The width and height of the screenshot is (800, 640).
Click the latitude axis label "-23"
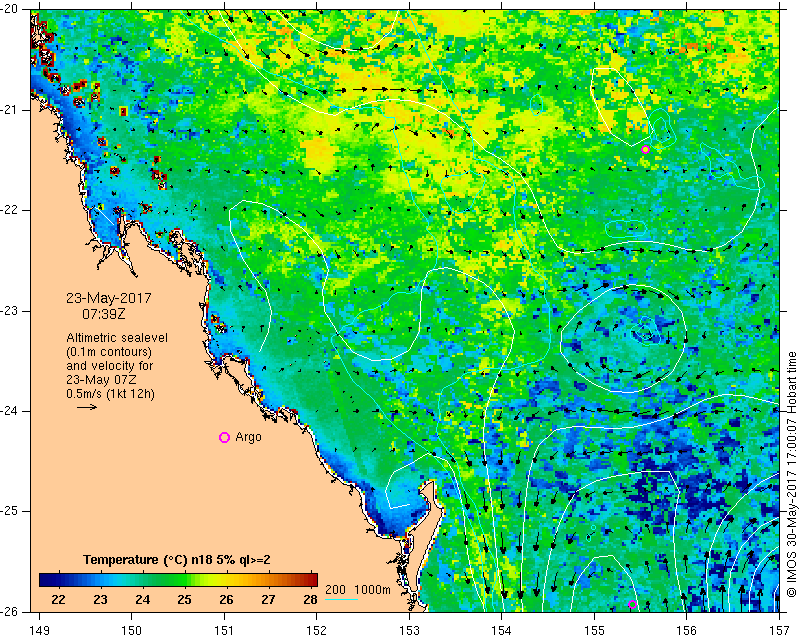(x=10, y=311)
